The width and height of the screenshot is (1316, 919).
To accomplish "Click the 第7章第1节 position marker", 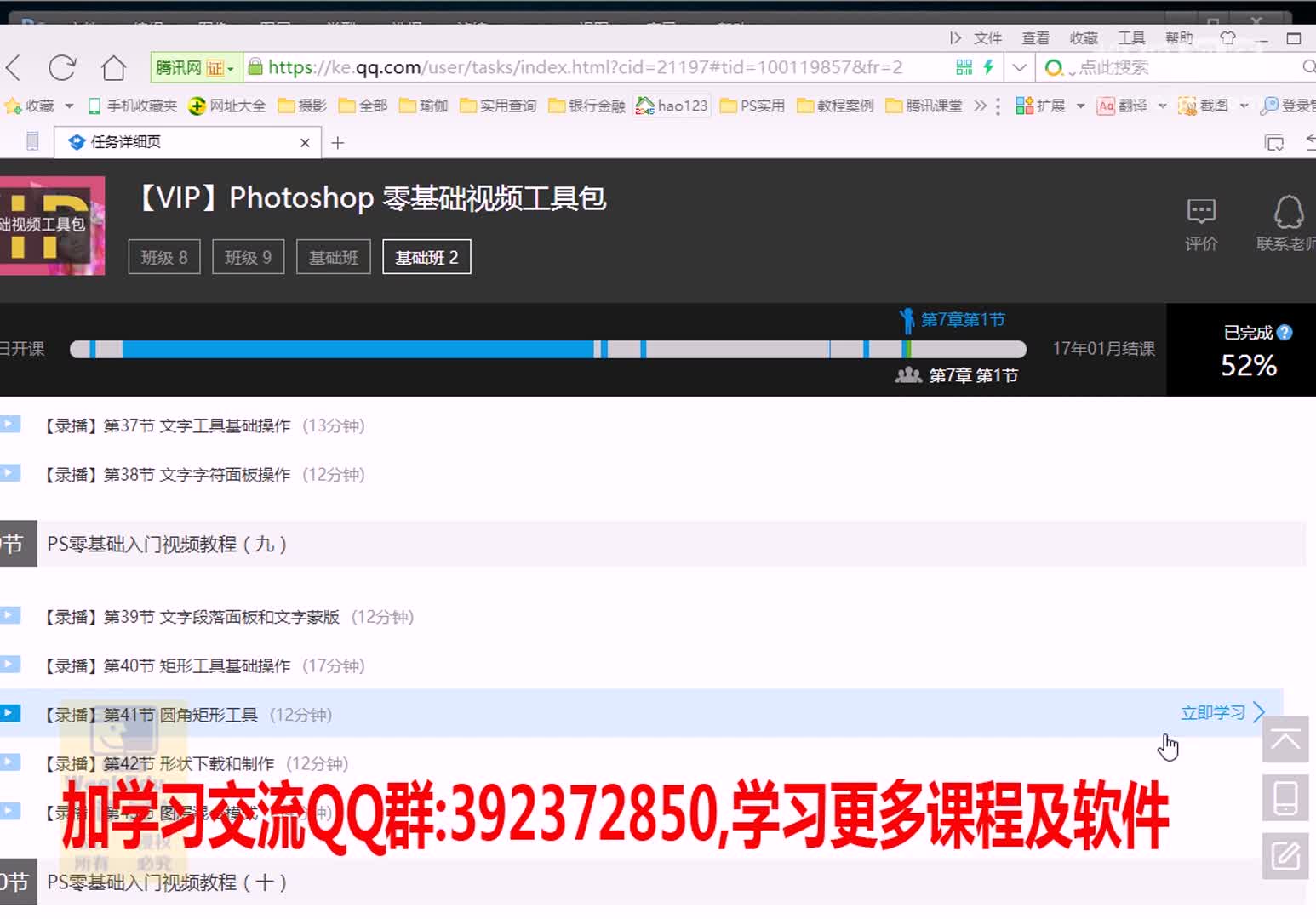I will click(953, 320).
